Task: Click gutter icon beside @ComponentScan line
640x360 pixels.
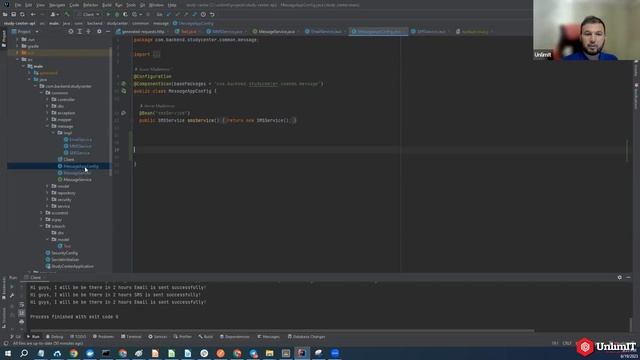Action: (x=124, y=84)
